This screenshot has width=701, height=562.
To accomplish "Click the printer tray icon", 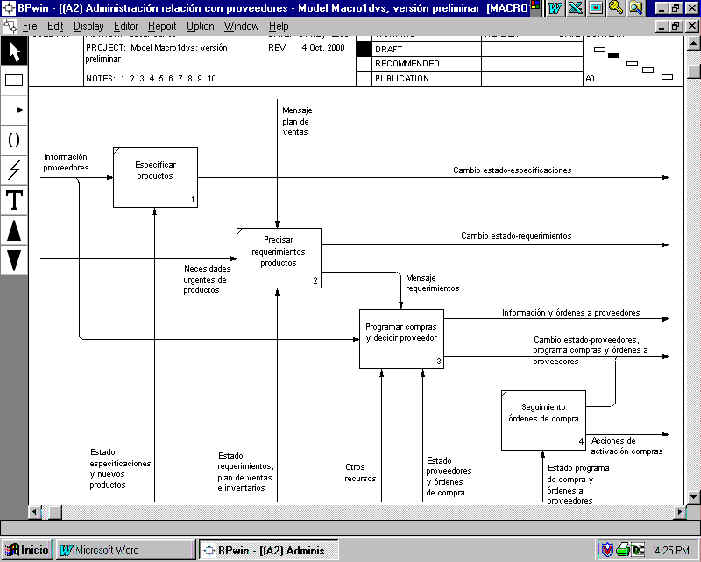I will (623, 549).
